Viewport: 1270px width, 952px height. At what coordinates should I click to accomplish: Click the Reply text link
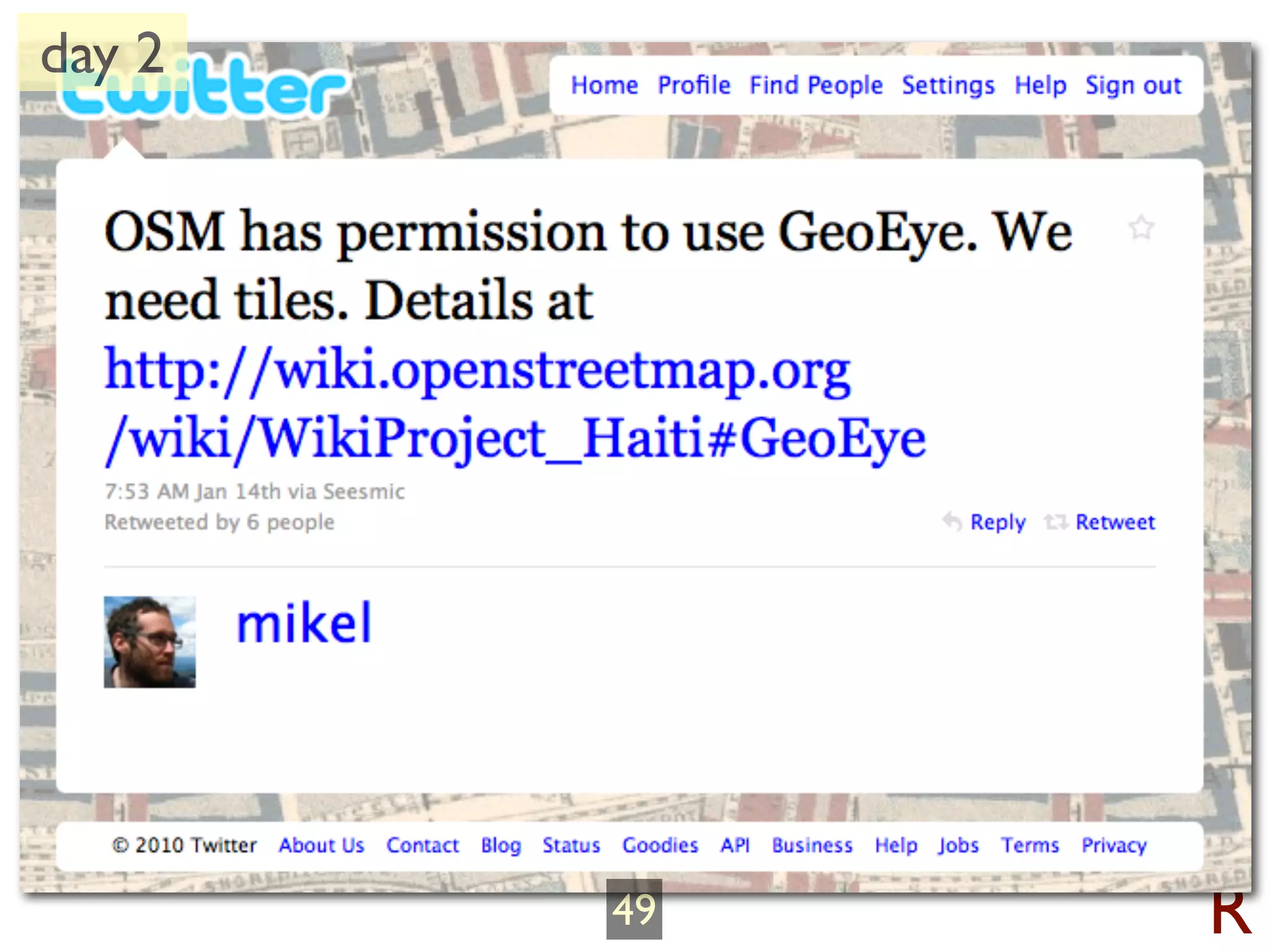pos(998,522)
